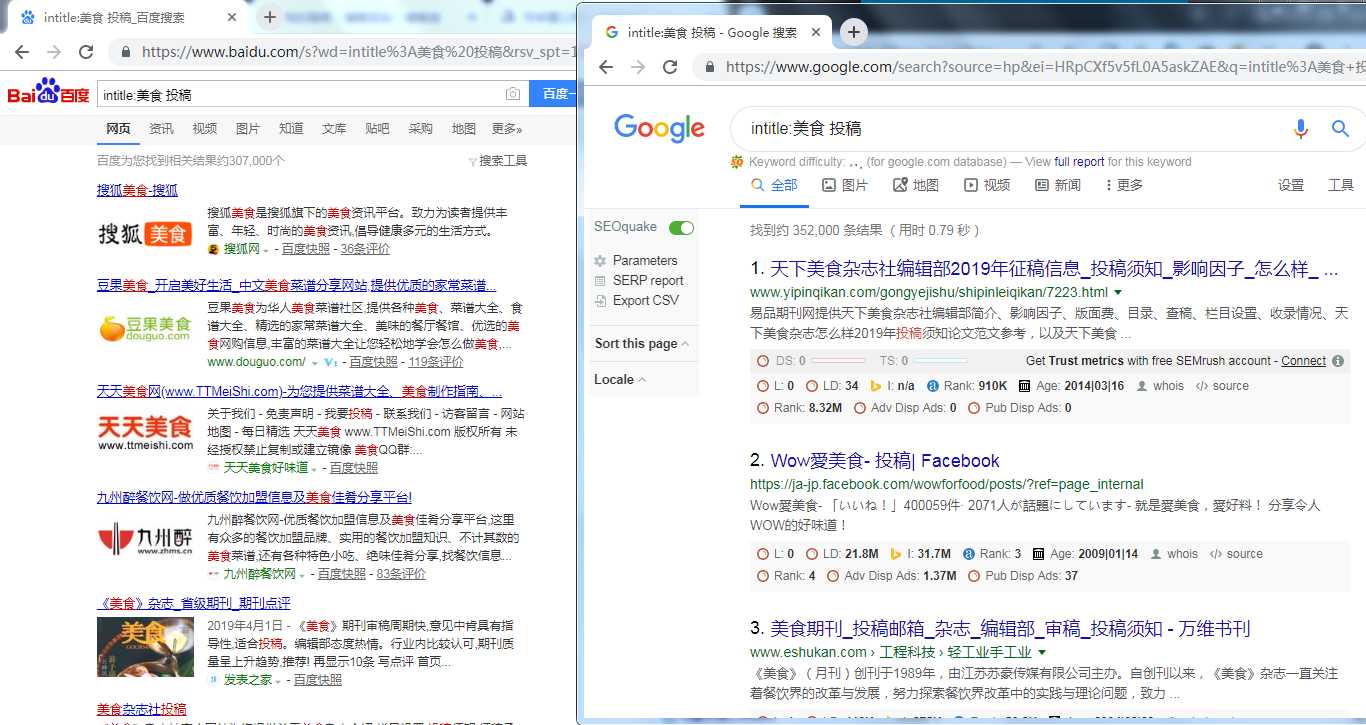The height and width of the screenshot is (725, 1366).
Task: Open the 搜狐网 source dropdown
Action: tap(266, 250)
